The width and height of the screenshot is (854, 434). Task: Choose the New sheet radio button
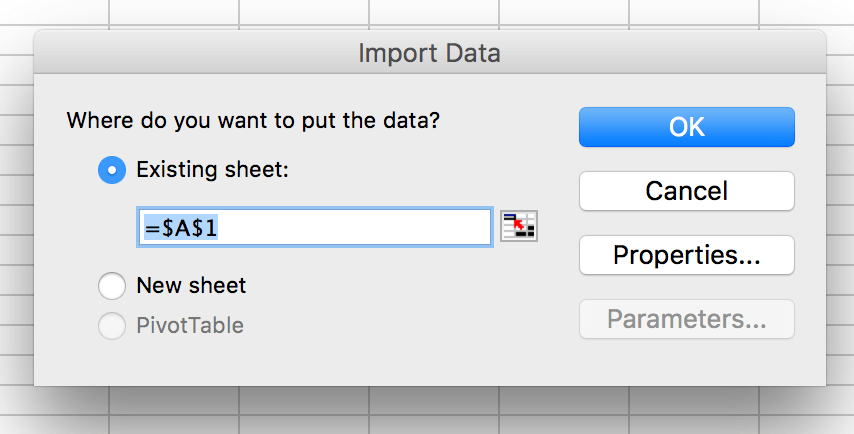[x=111, y=286]
